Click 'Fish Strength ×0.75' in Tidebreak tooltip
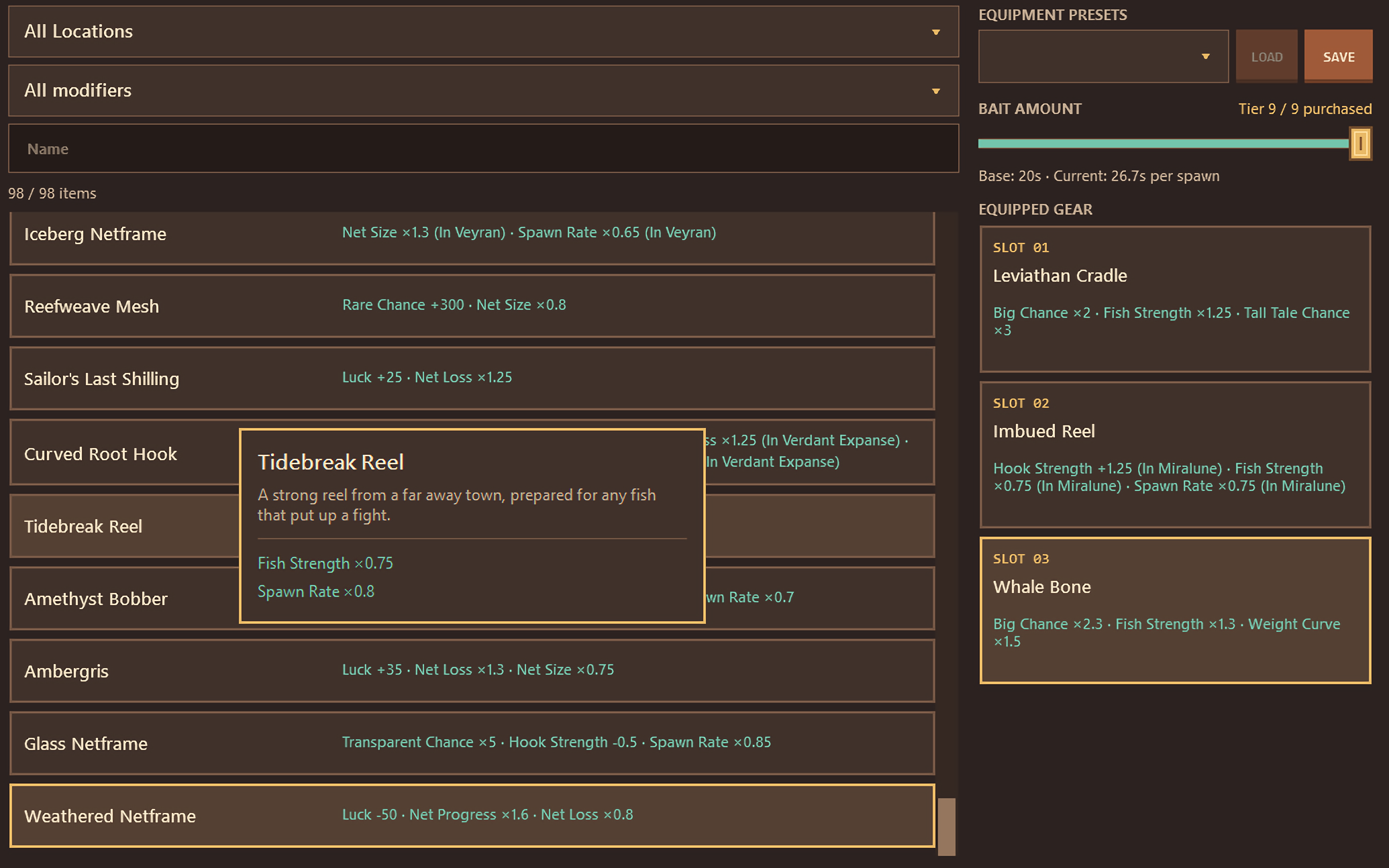Image resolution: width=1389 pixels, height=868 pixels. [x=325, y=563]
